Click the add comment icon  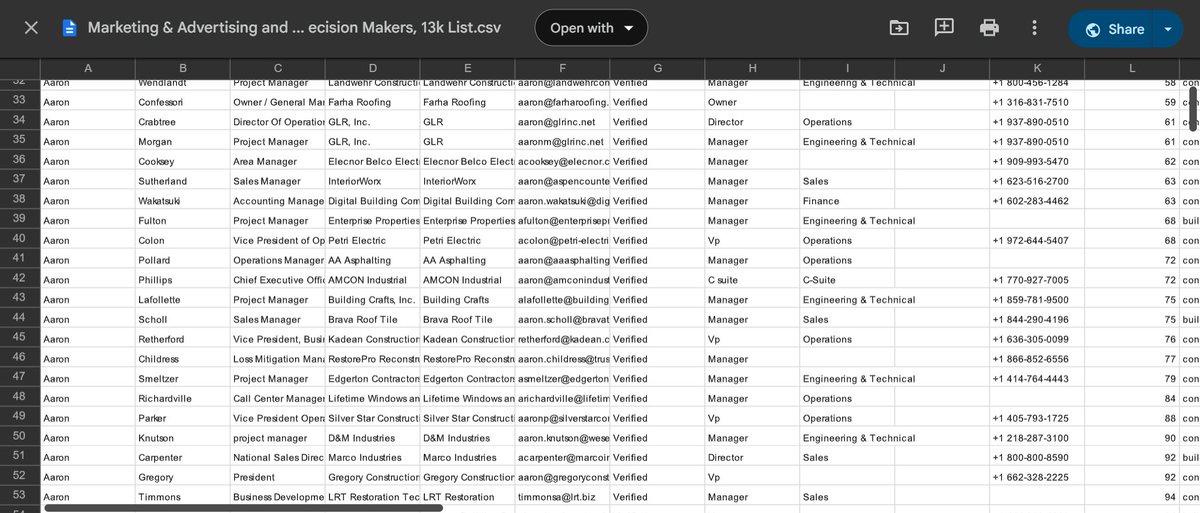(x=944, y=28)
